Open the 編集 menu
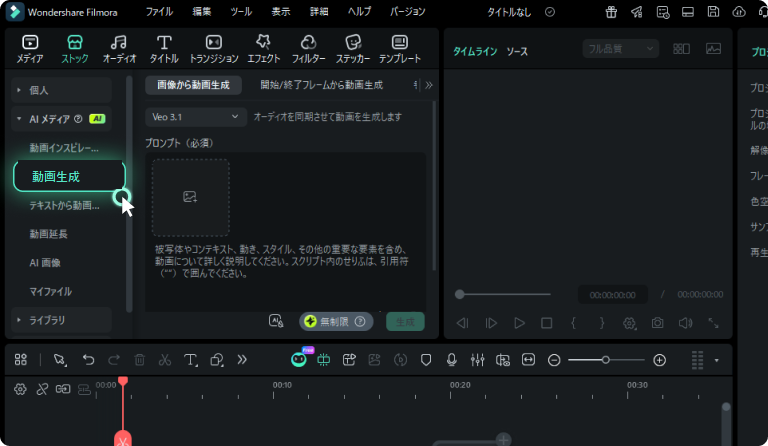The image size is (768, 446). 201,12
